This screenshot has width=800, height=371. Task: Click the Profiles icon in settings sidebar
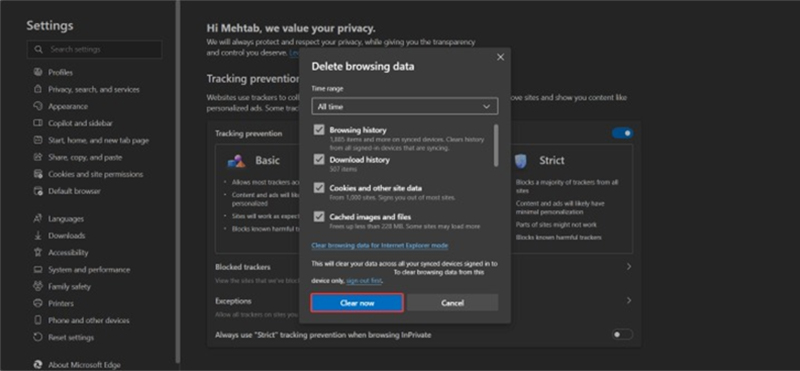click(x=38, y=72)
